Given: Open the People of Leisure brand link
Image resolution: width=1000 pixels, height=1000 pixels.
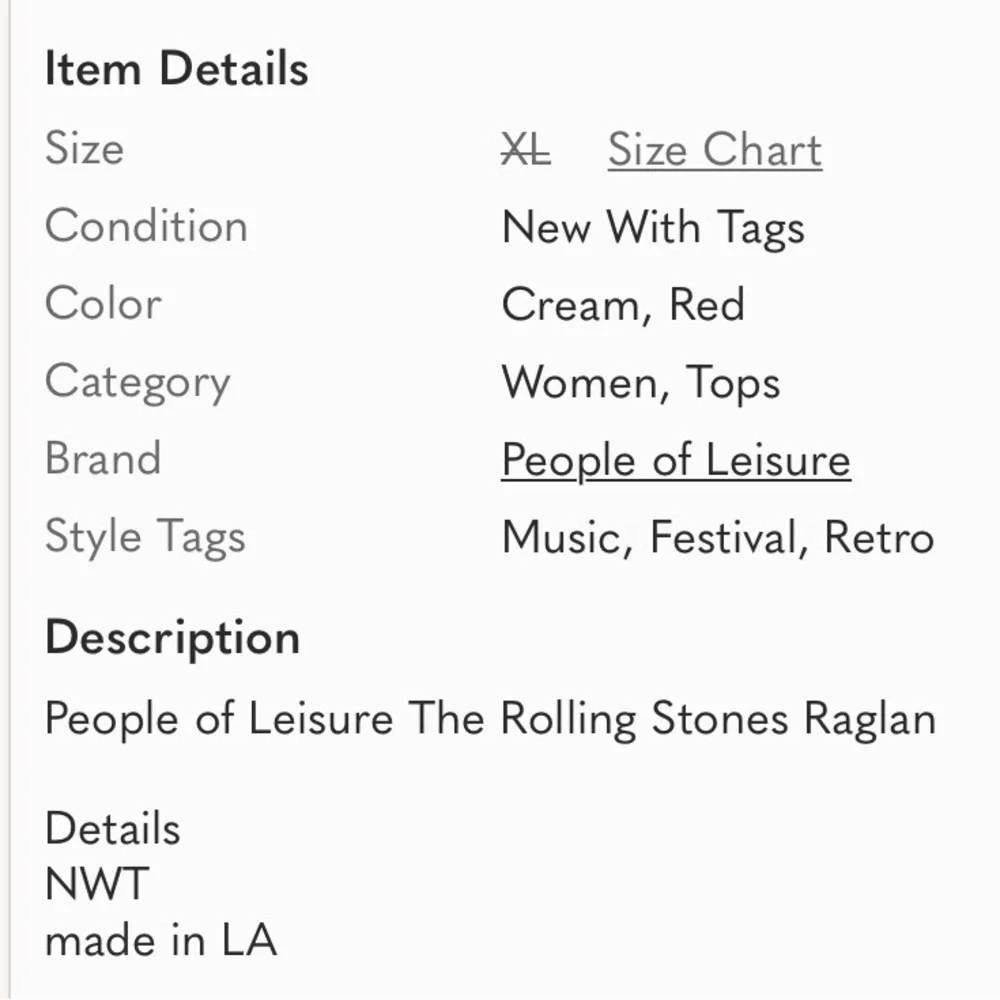Looking at the screenshot, I should coord(676,460).
